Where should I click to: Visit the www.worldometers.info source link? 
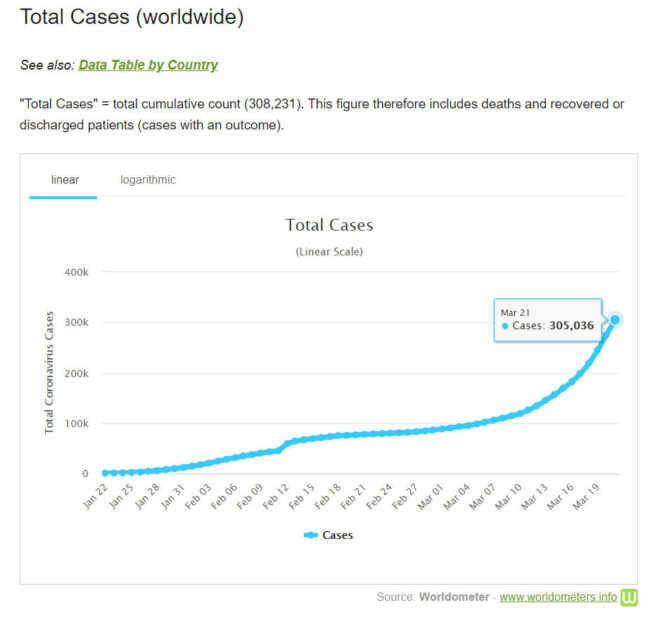558,597
